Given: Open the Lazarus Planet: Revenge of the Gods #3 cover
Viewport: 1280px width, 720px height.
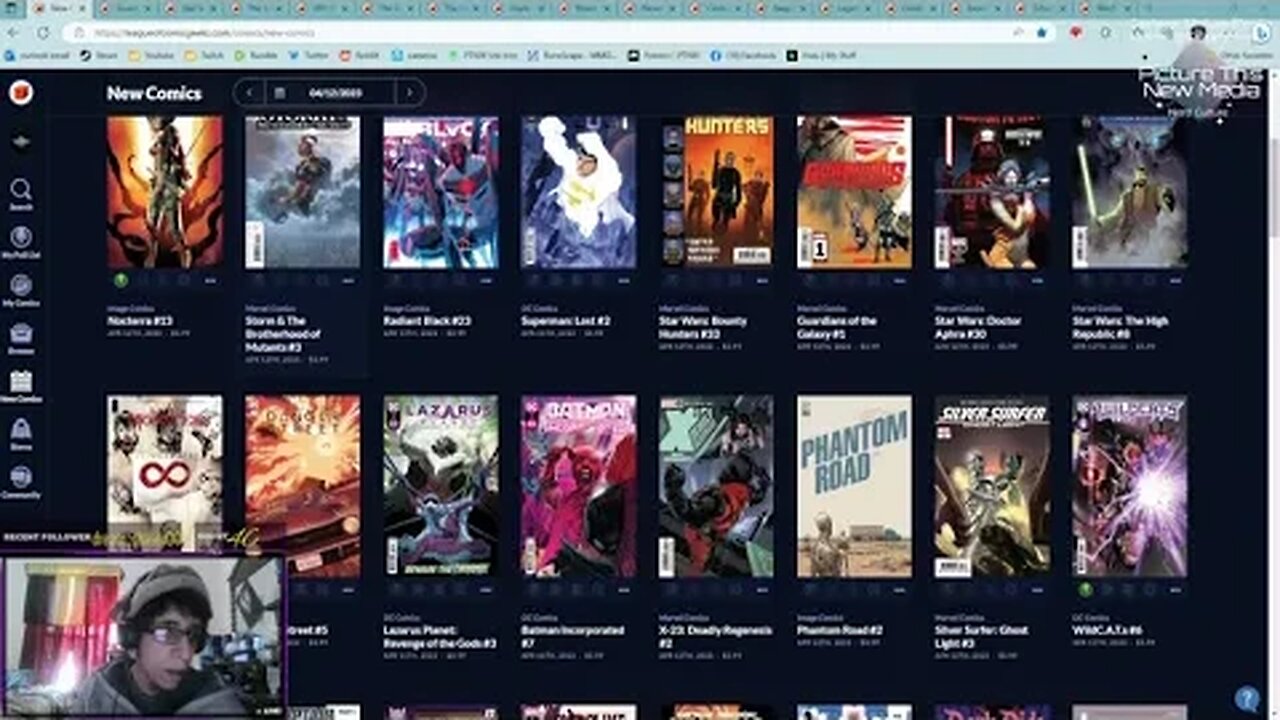Looking at the screenshot, I should [441, 486].
